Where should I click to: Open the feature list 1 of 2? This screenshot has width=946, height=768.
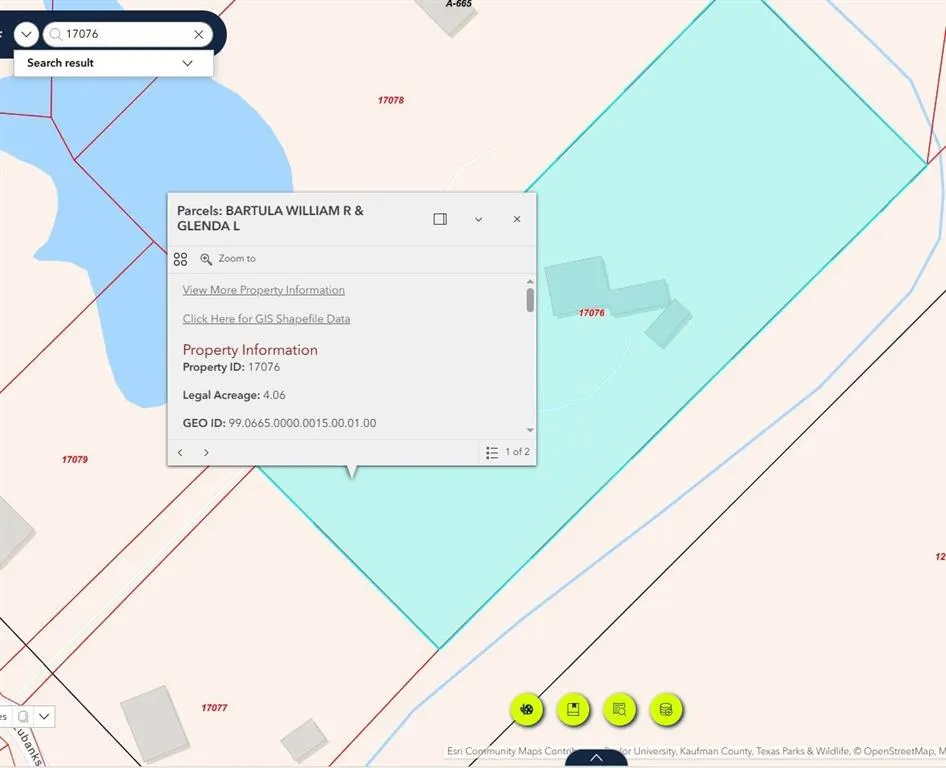point(508,452)
